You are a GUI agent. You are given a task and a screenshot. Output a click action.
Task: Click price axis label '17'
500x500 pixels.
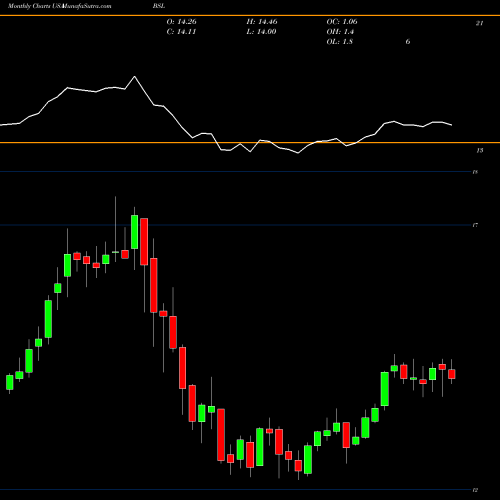click(x=475, y=225)
